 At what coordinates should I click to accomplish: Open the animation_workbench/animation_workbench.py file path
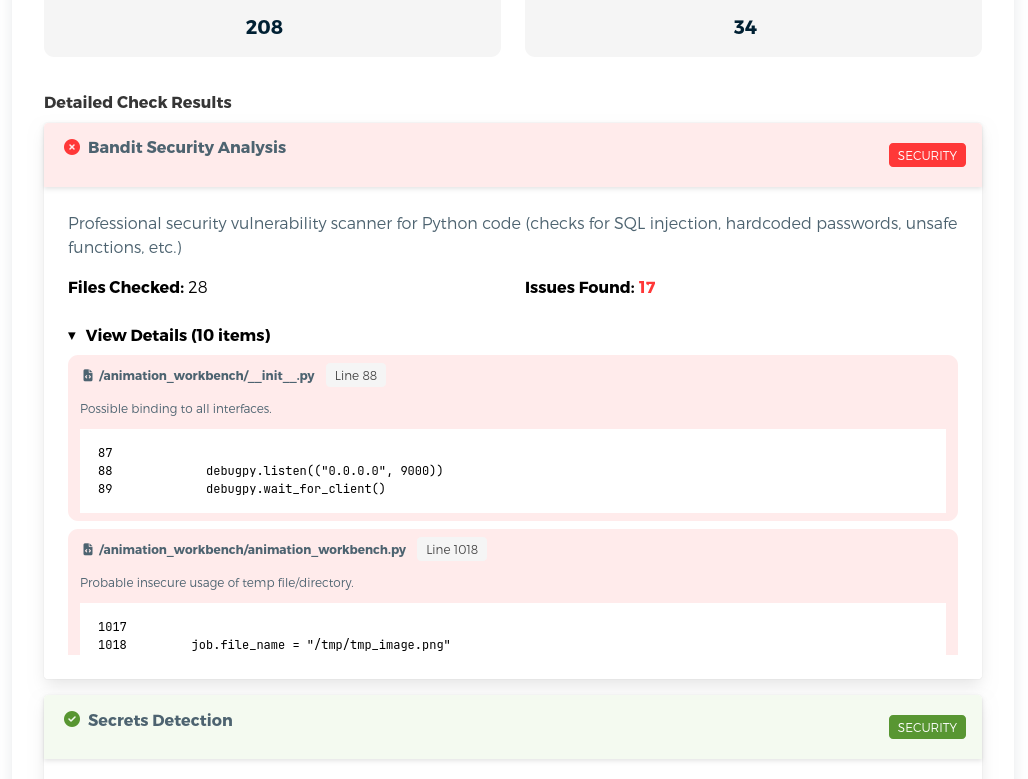(252, 550)
